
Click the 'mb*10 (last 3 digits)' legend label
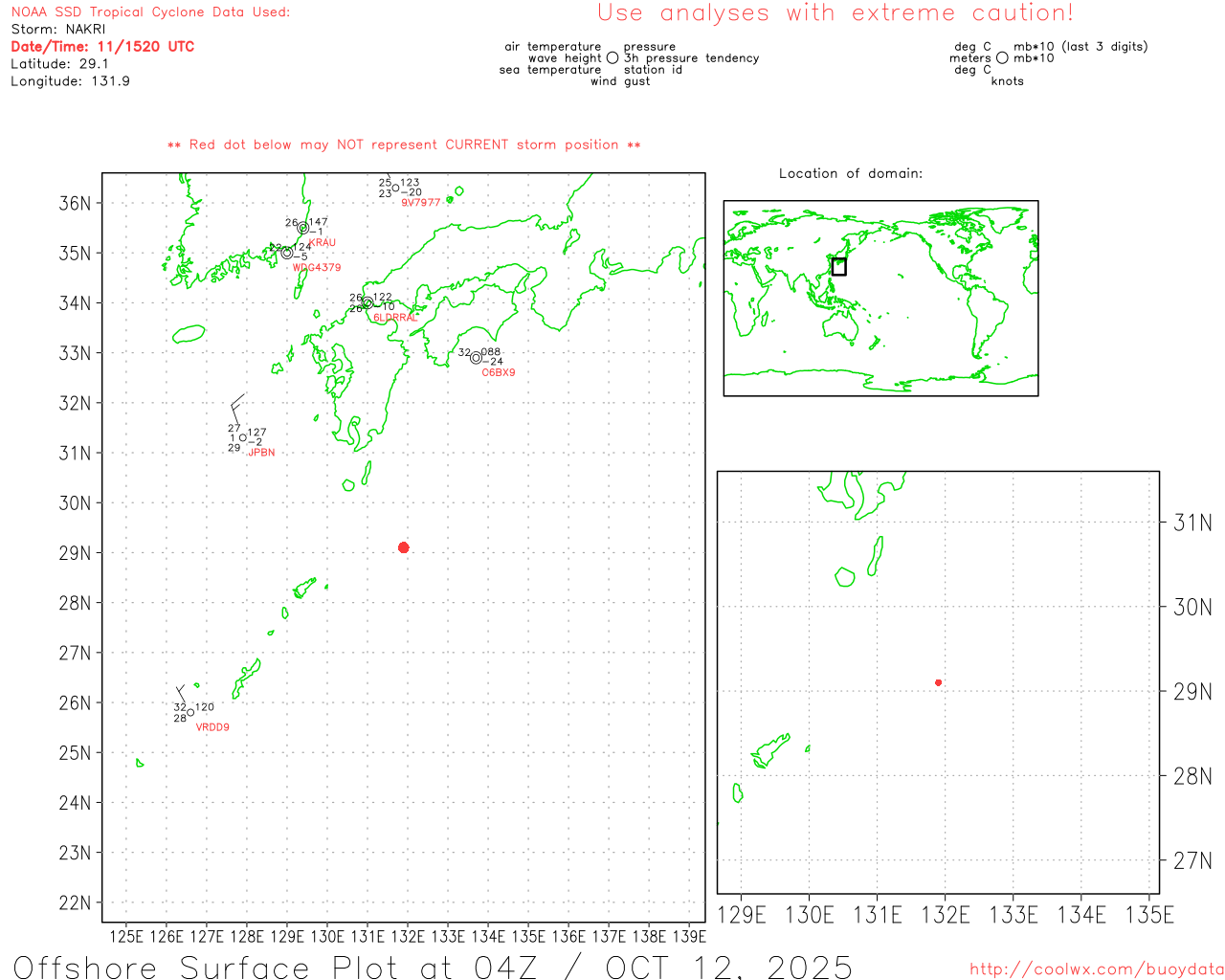click(x=1080, y=46)
